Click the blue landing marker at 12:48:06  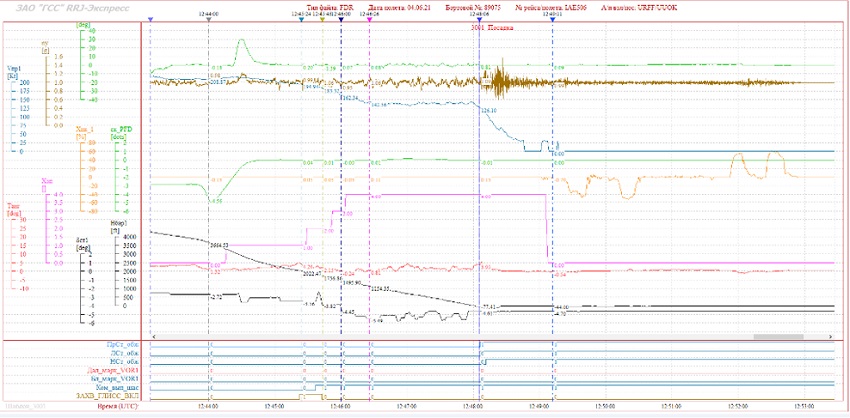coord(479,20)
